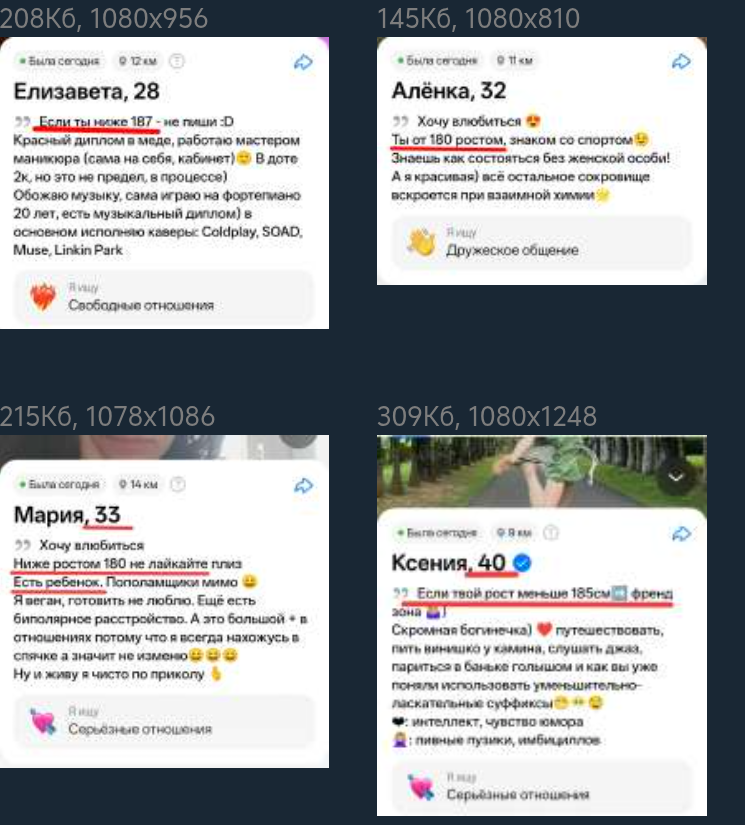This screenshot has height=825, width=745.
Task: Open the 1080x810 image thumbnail
Action: [x=542, y=161]
